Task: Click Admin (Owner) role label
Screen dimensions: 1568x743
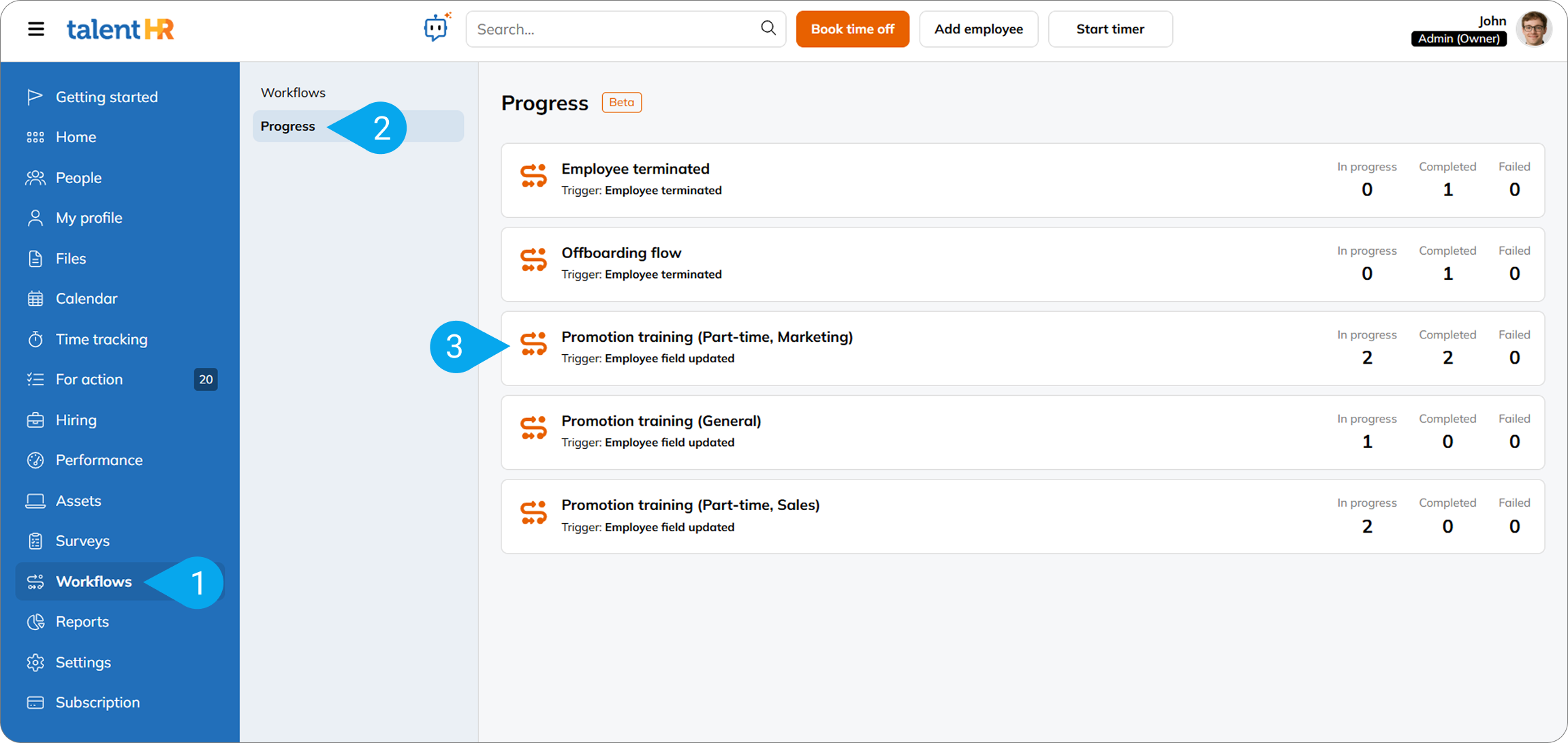Action: coord(1458,39)
